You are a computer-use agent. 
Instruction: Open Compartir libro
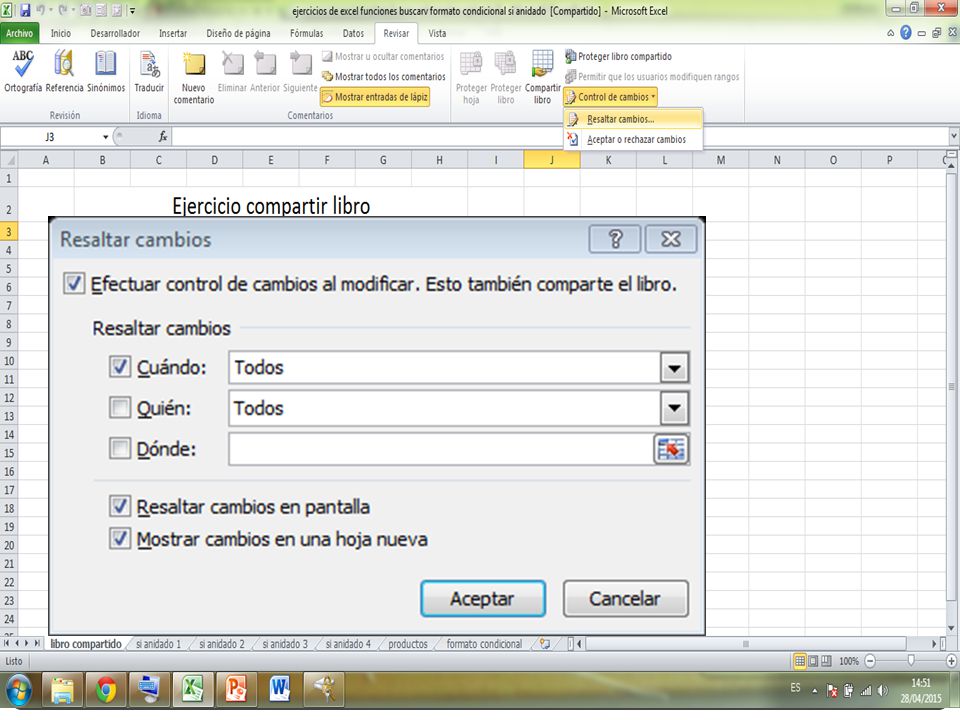[542, 77]
